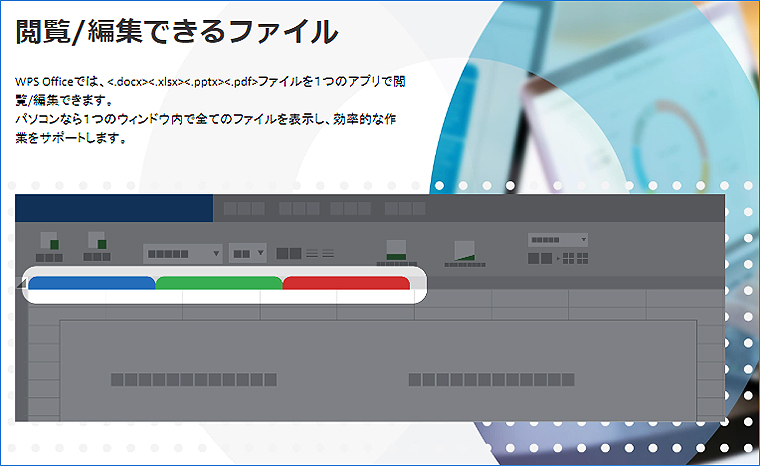Open the wide font name dropdown
Screen dimensions: 760x466
click(x=182, y=253)
